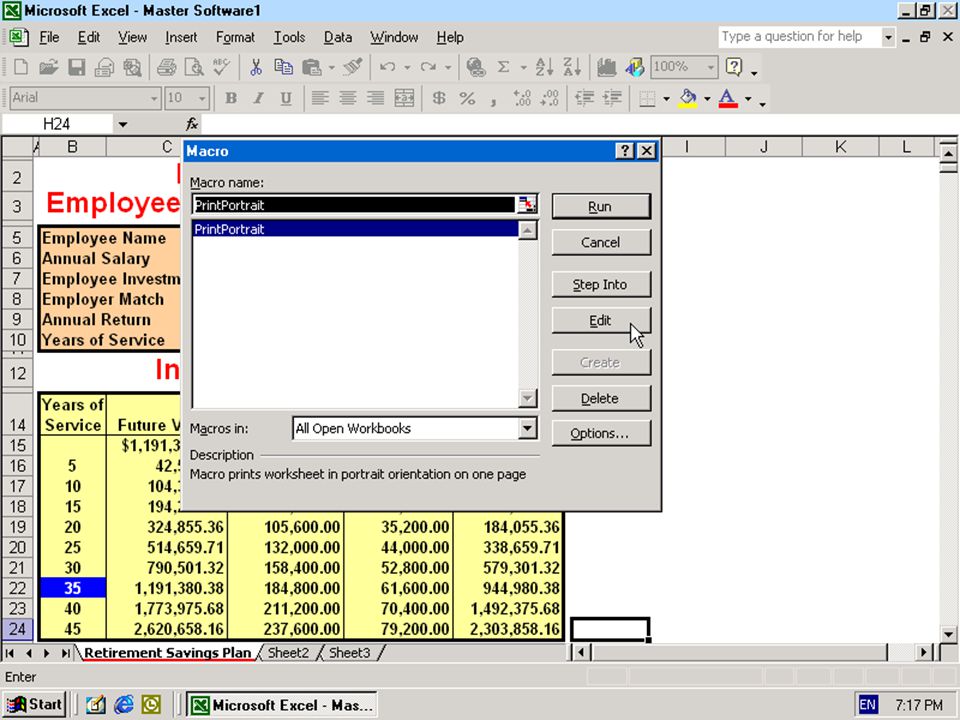Image resolution: width=960 pixels, height=720 pixels.
Task: Select PrintPortrait in the macro list
Action: [x=355, y=230]
